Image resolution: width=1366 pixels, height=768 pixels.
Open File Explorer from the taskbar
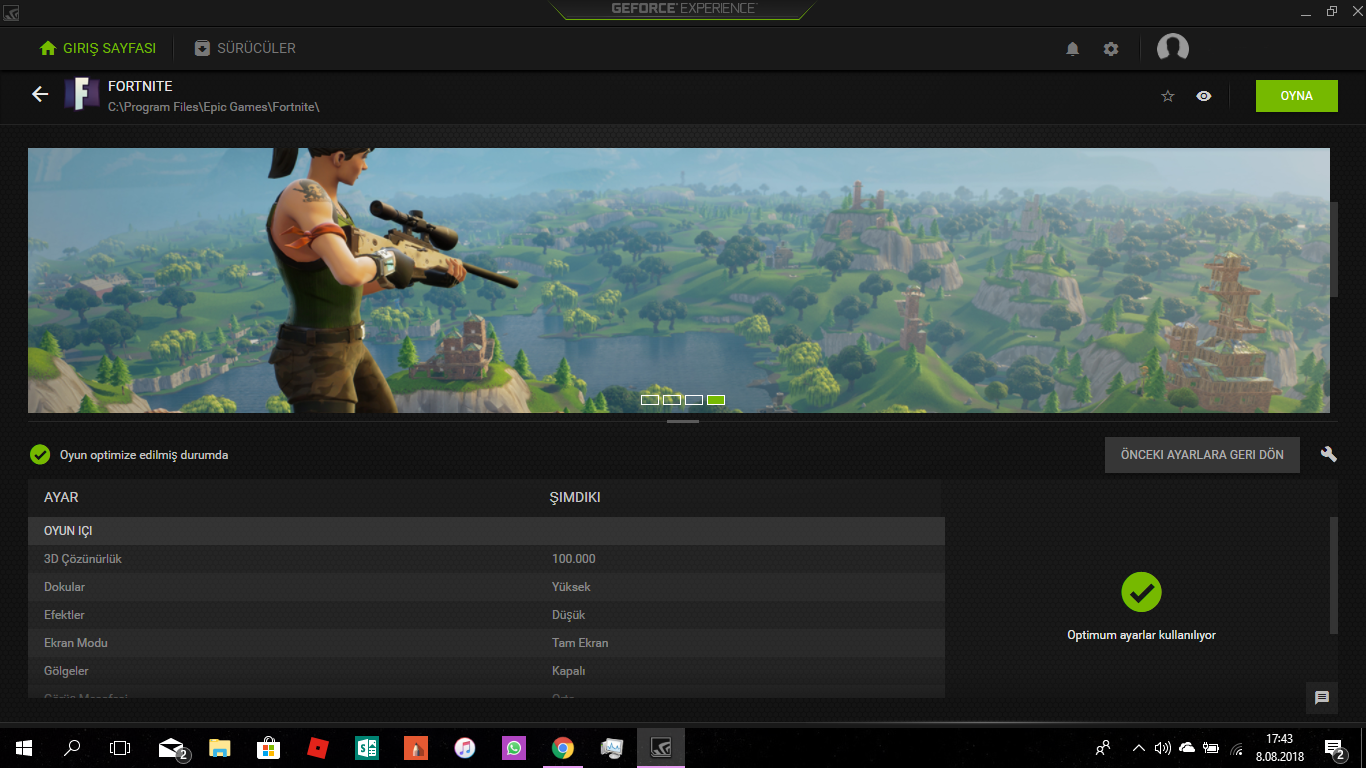point(220,747)
